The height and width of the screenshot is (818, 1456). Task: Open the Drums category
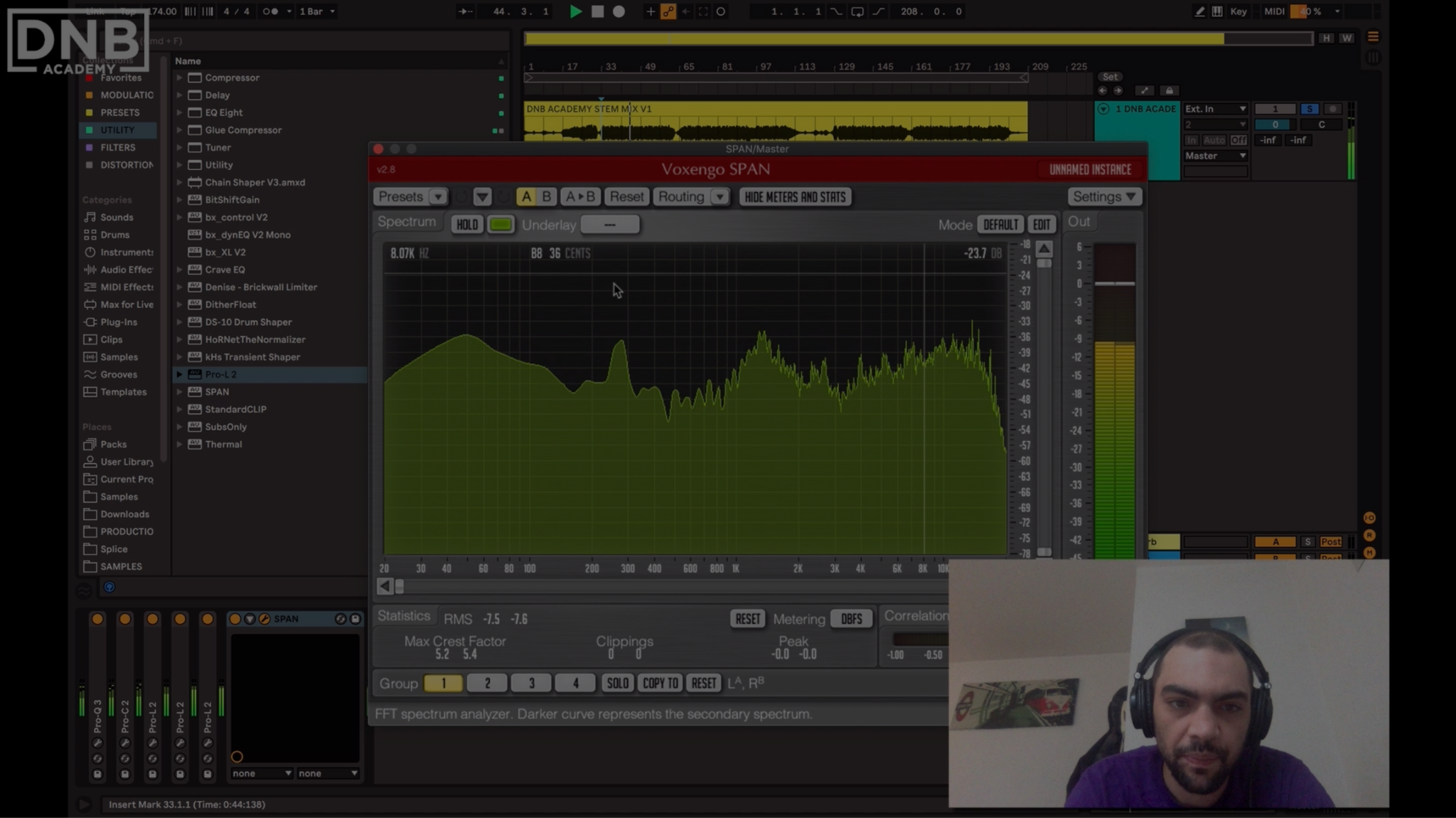coord(114,235)
